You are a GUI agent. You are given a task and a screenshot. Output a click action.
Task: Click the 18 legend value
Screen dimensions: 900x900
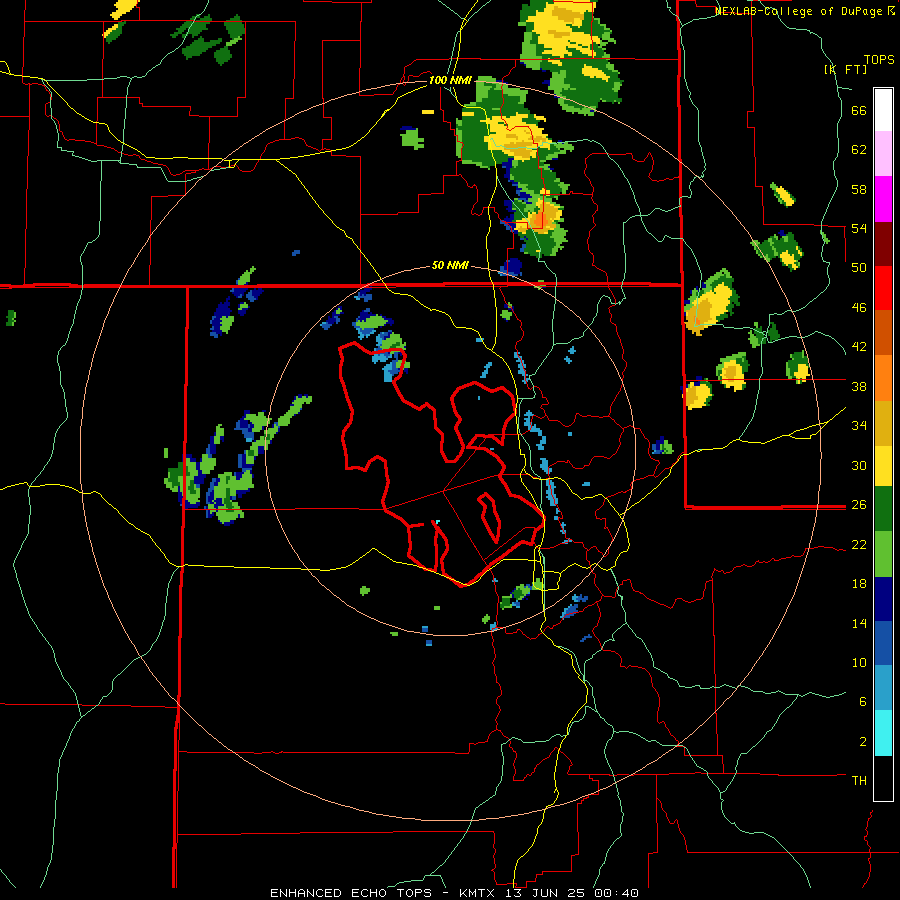click(859, 583)
